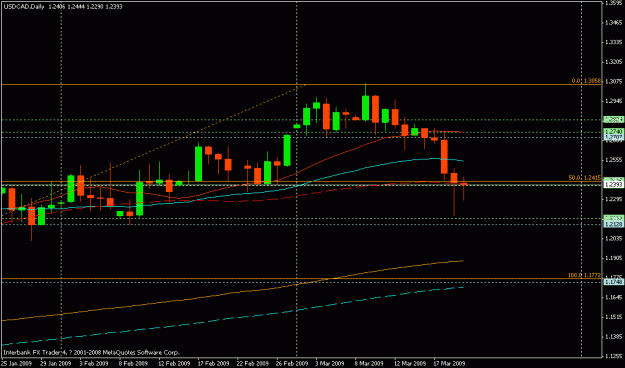Click the light blue 1.2128 price tag

tap(614, 224)
